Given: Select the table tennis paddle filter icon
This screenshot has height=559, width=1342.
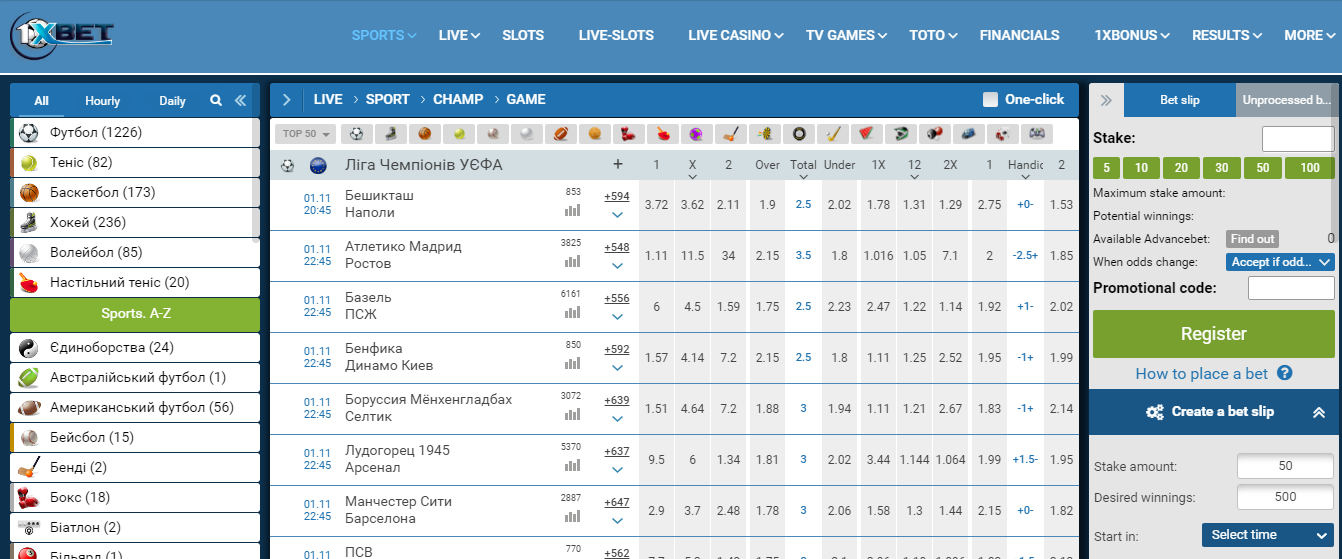Looking at the screenshot, I should click(x=662, y=133).
